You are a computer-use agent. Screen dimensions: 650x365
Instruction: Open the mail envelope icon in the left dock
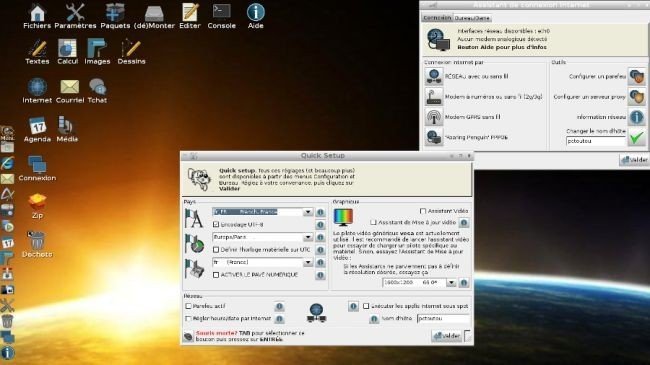7,179
